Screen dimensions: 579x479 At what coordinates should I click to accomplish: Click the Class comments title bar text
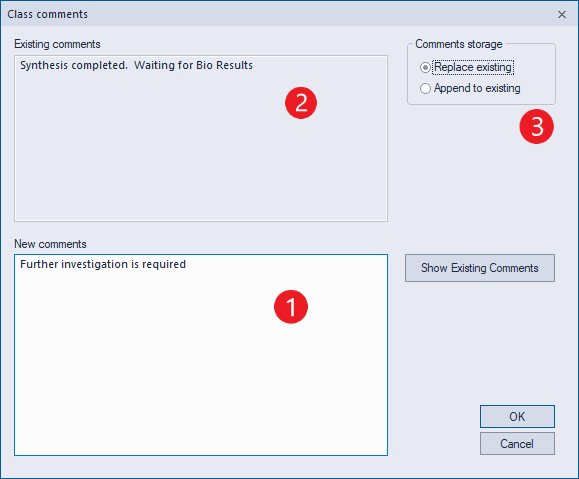48,14
